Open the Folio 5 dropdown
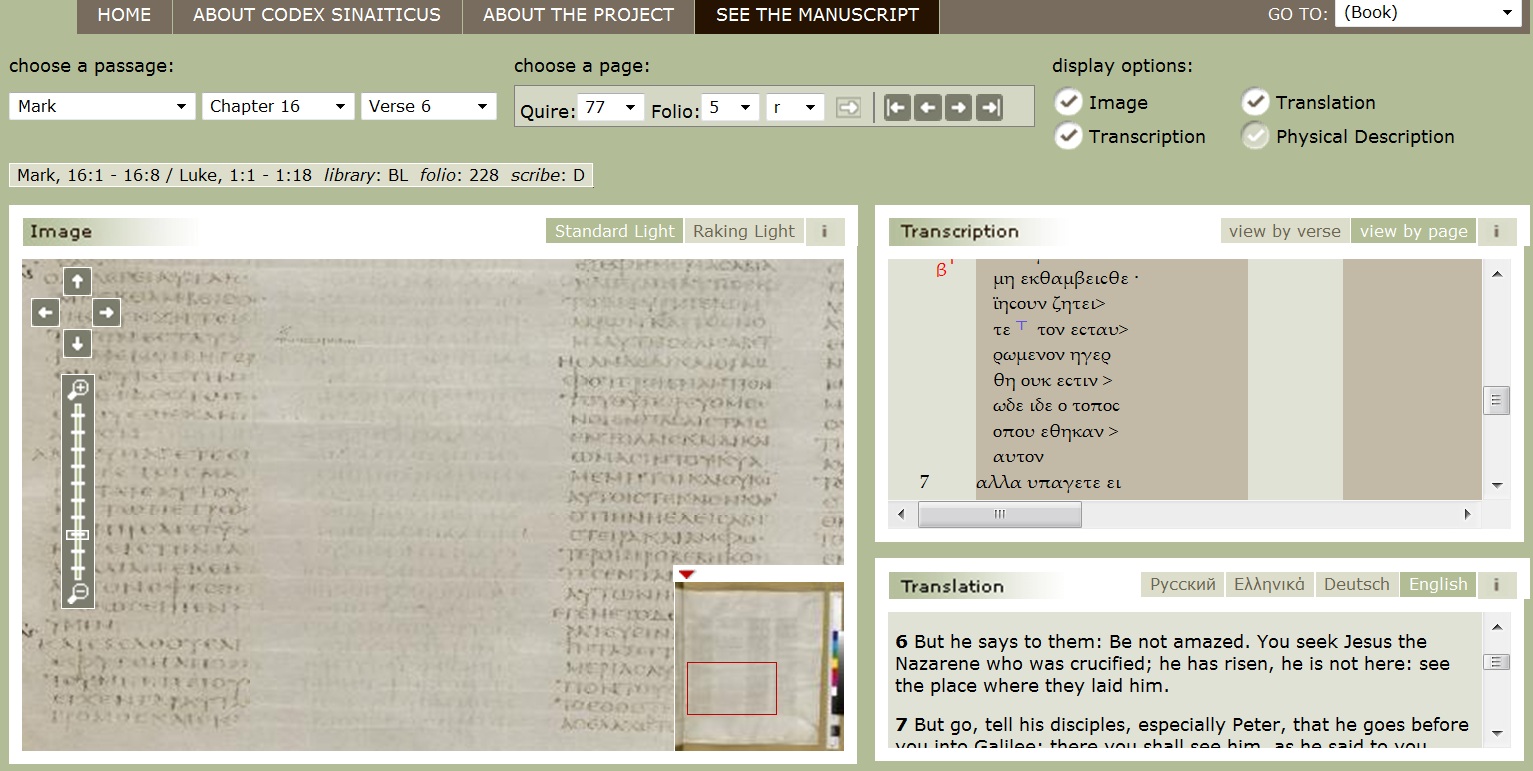 (730, 107)
